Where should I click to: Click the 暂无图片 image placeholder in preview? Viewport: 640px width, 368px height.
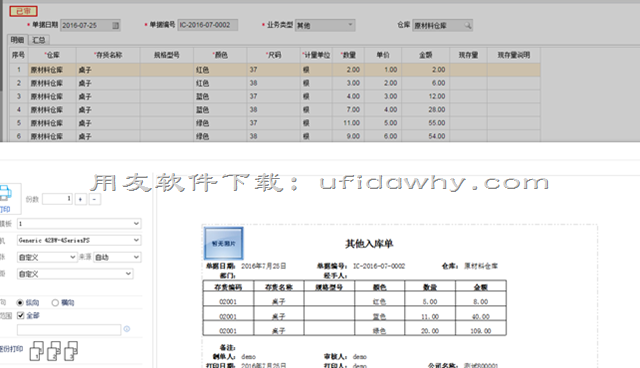(x=224, y=244)
